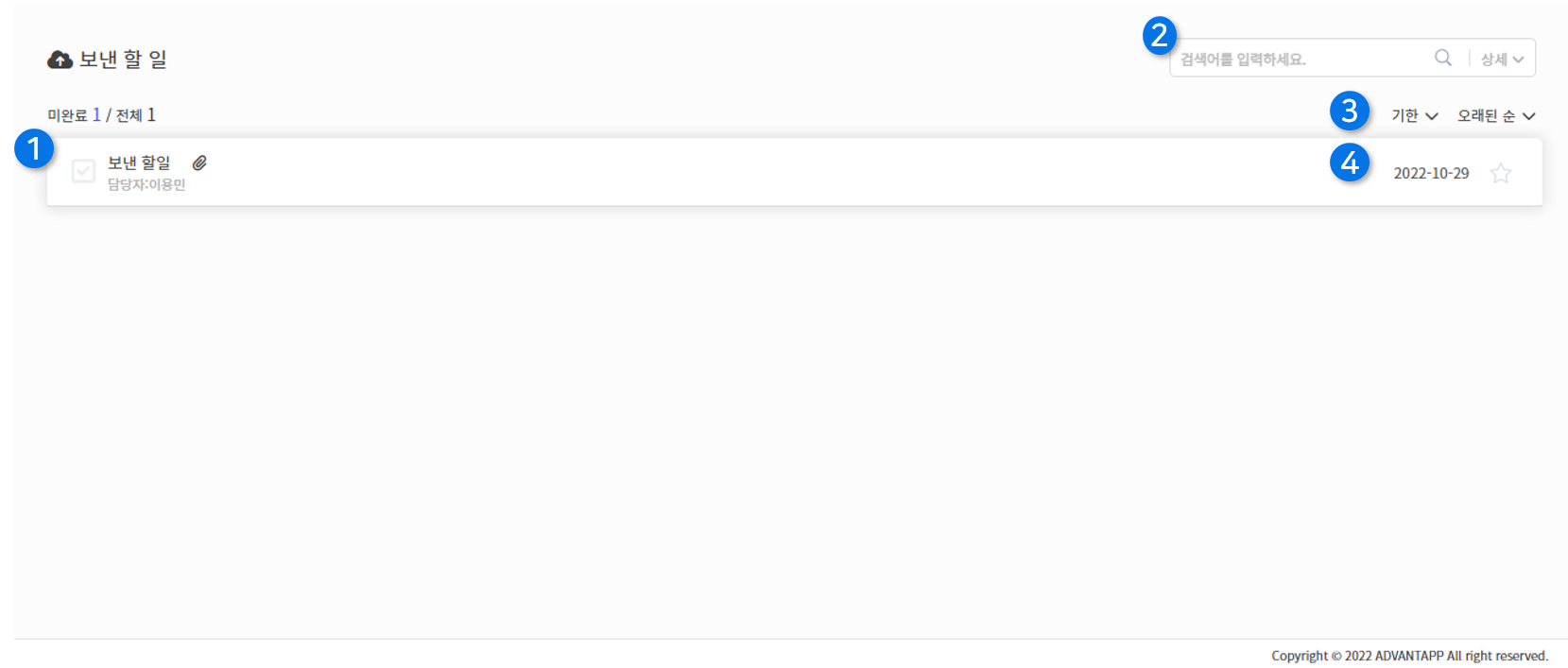
Task: Click the chevron arrow next to 기한
Action: [x=1431, y=116]
